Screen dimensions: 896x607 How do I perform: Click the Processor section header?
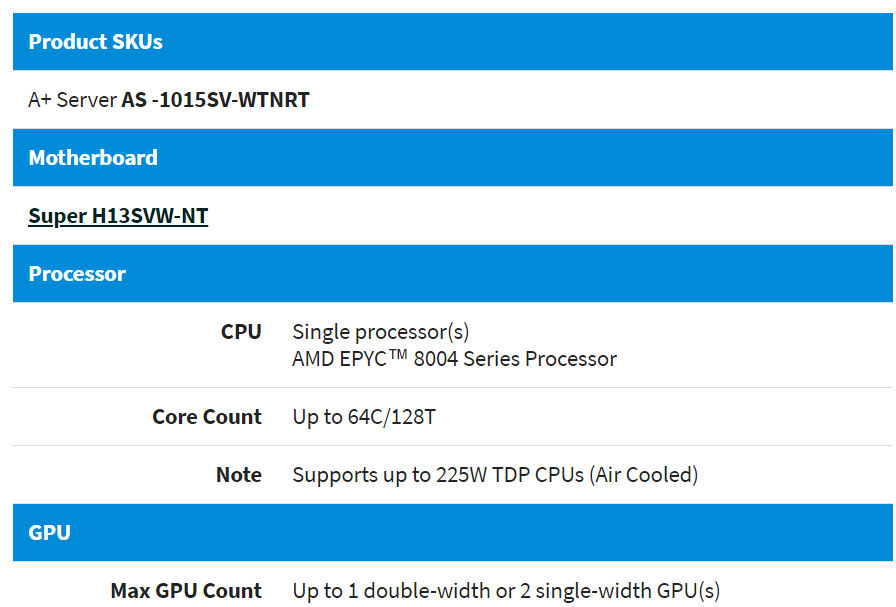[77, 274]
